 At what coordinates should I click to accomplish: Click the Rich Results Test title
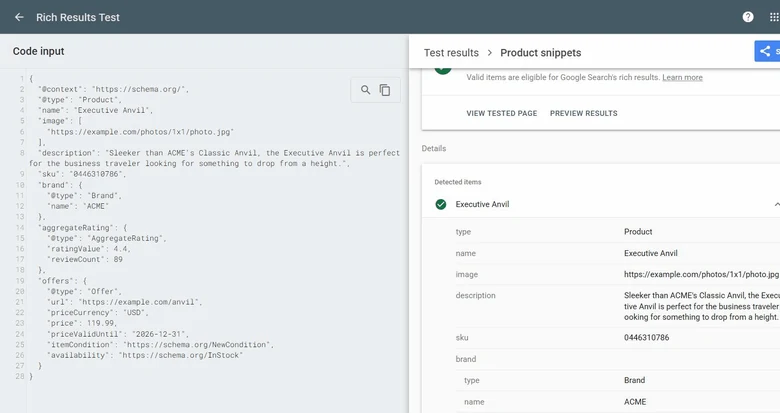tap(78, 17)
